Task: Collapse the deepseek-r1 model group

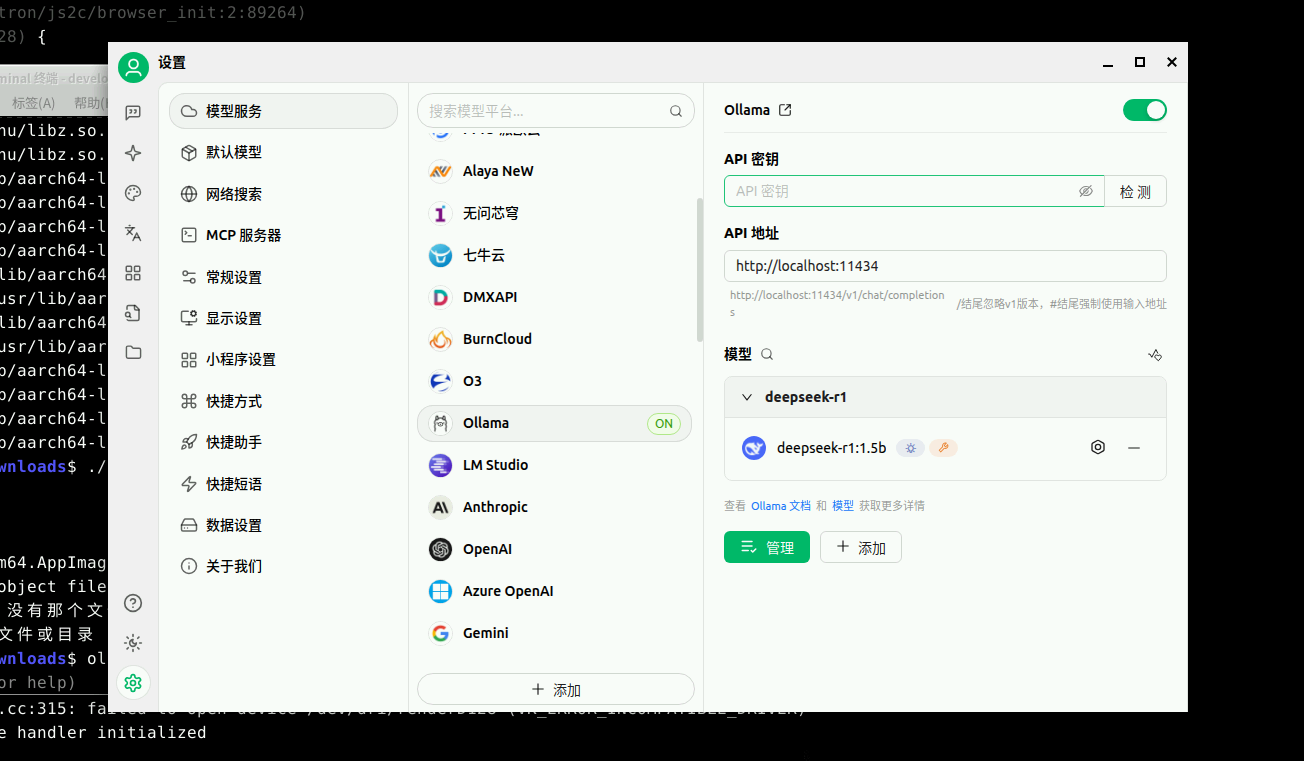Action: [747, 397]
